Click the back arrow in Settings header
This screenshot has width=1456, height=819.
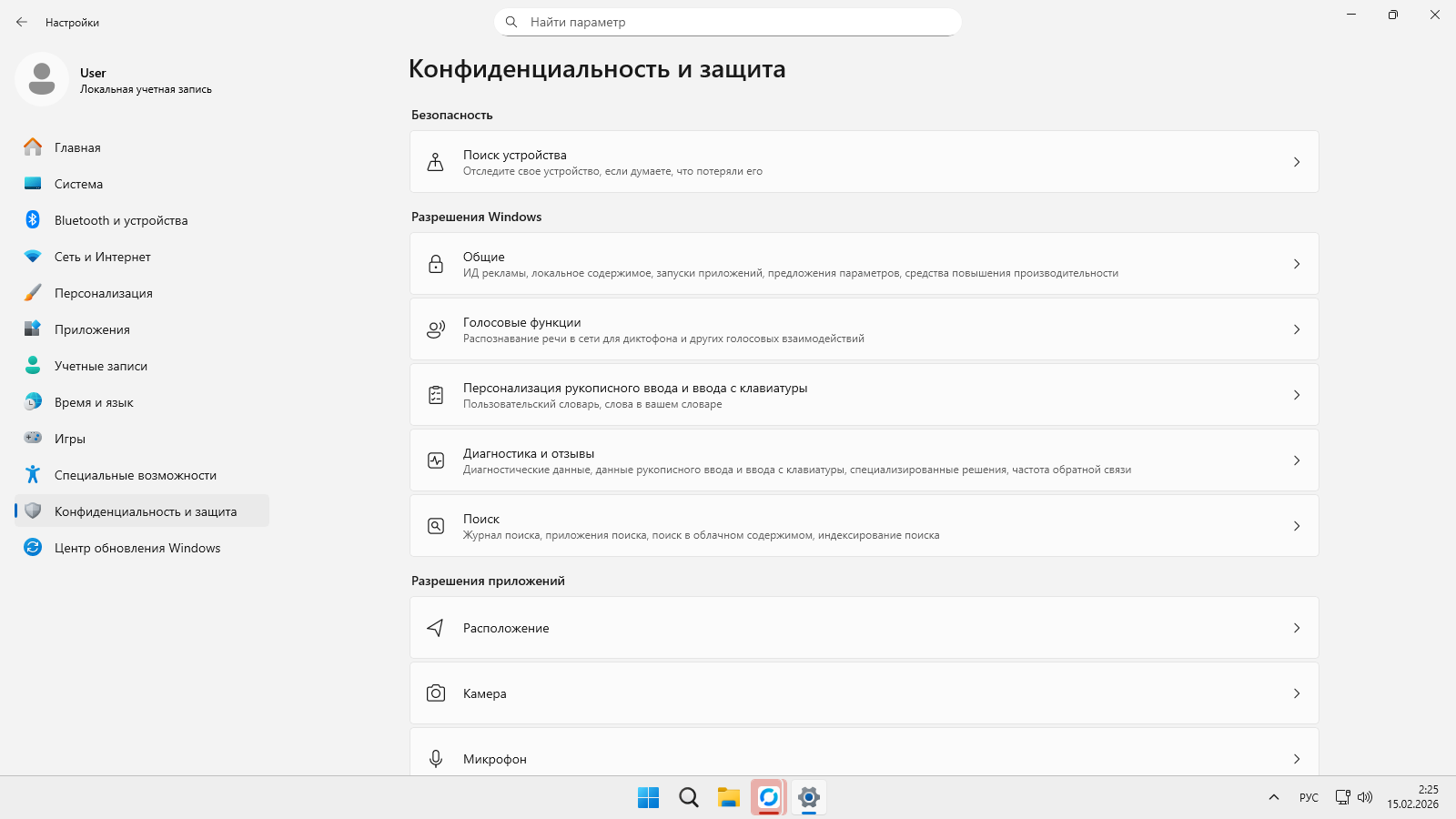(22, 22)
